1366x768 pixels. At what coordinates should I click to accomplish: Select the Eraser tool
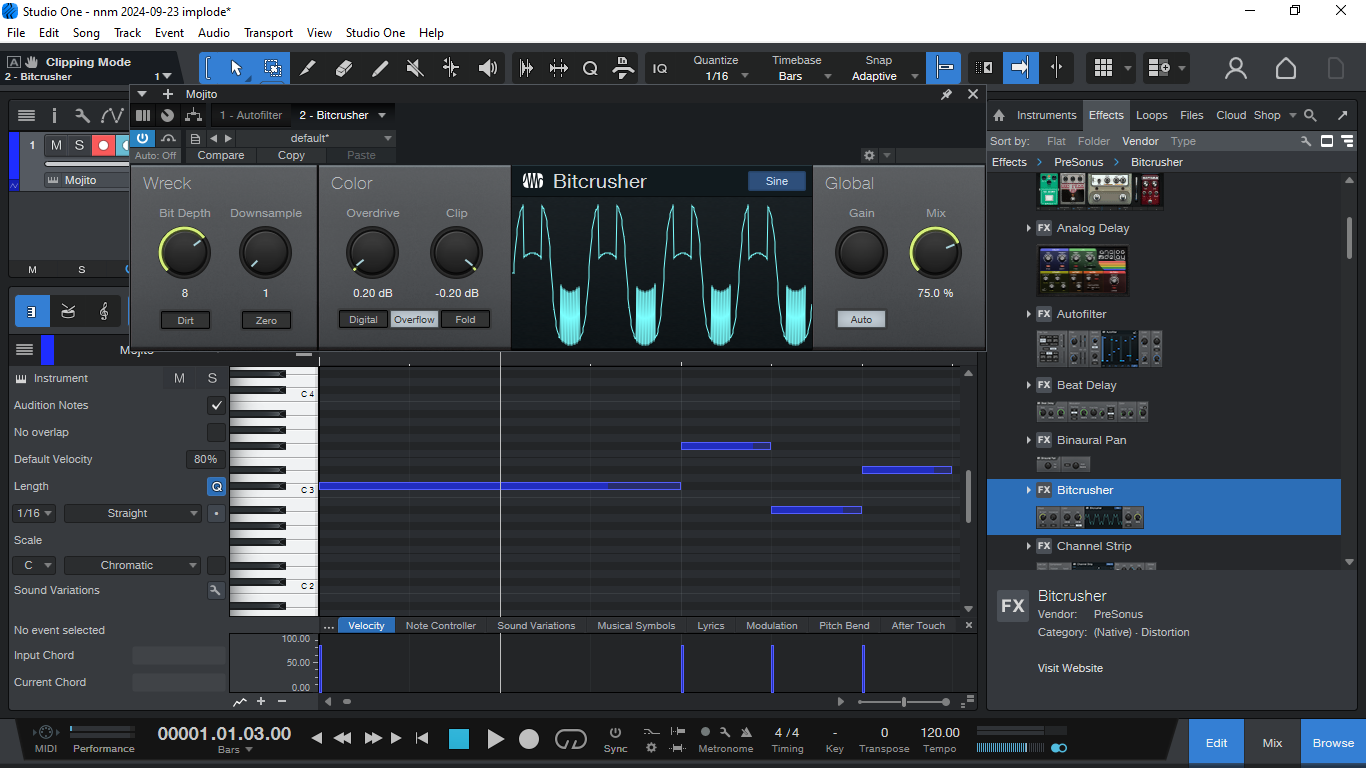[344, 68]
